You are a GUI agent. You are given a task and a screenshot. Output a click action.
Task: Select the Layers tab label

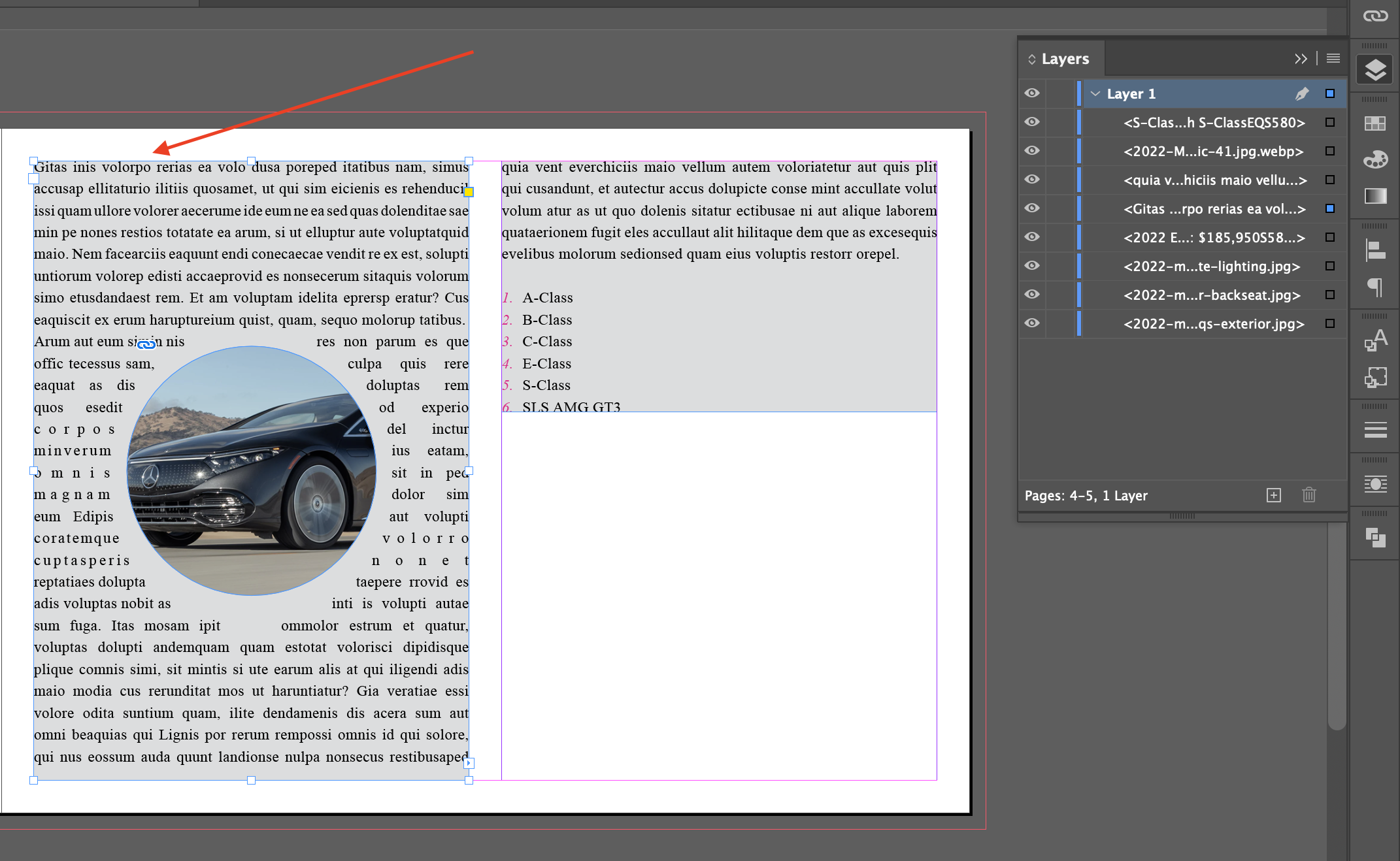pyautogui.click(x=1065, y=58)
